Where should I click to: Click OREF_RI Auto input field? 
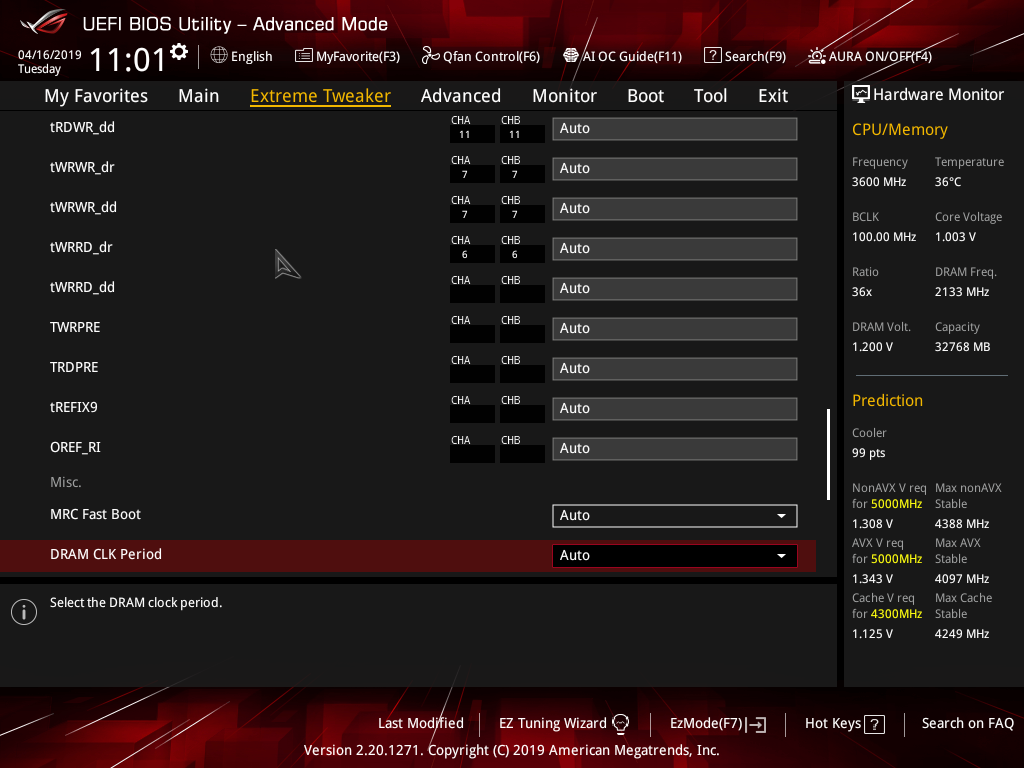pyautogui.click(x=675, y=449)
